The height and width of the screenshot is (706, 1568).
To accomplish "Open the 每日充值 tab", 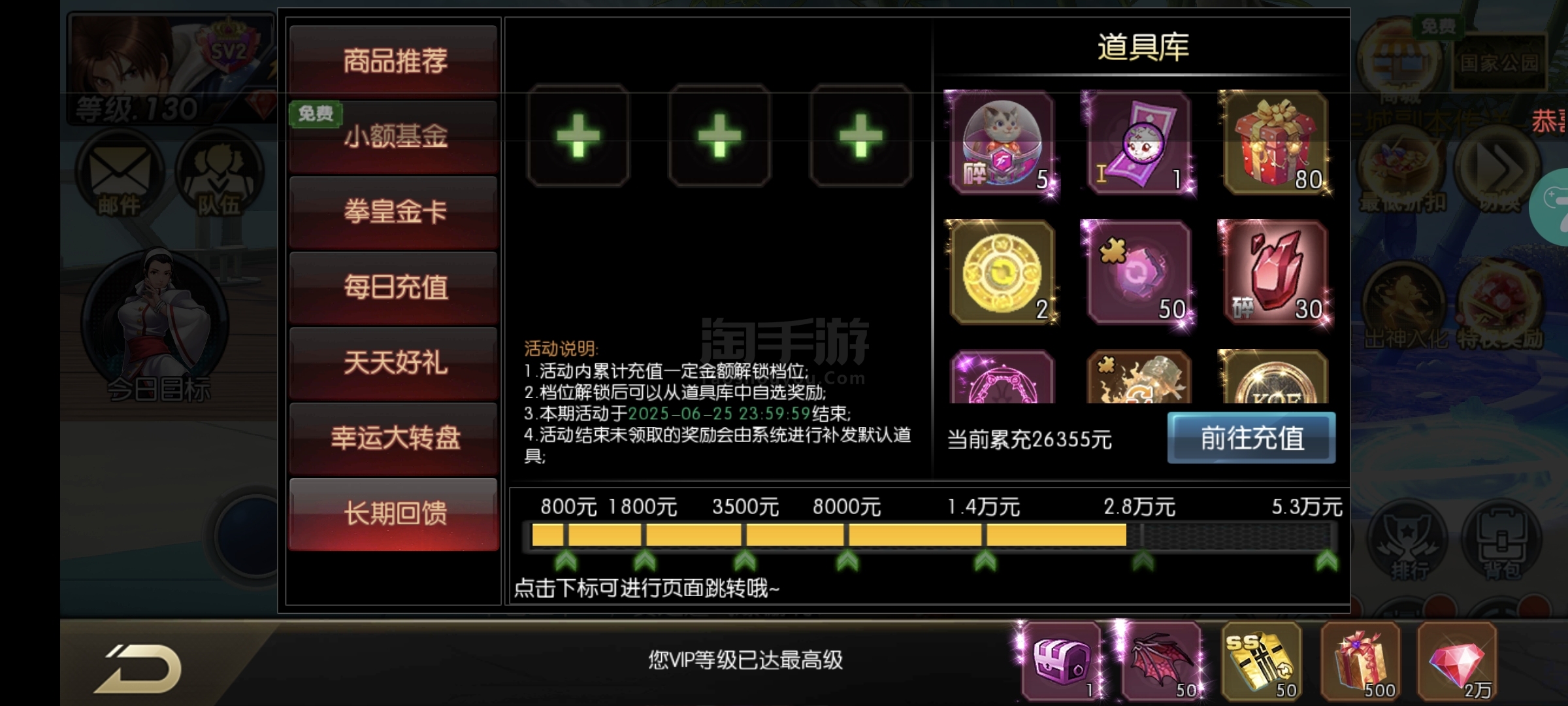I will (394, 287).
